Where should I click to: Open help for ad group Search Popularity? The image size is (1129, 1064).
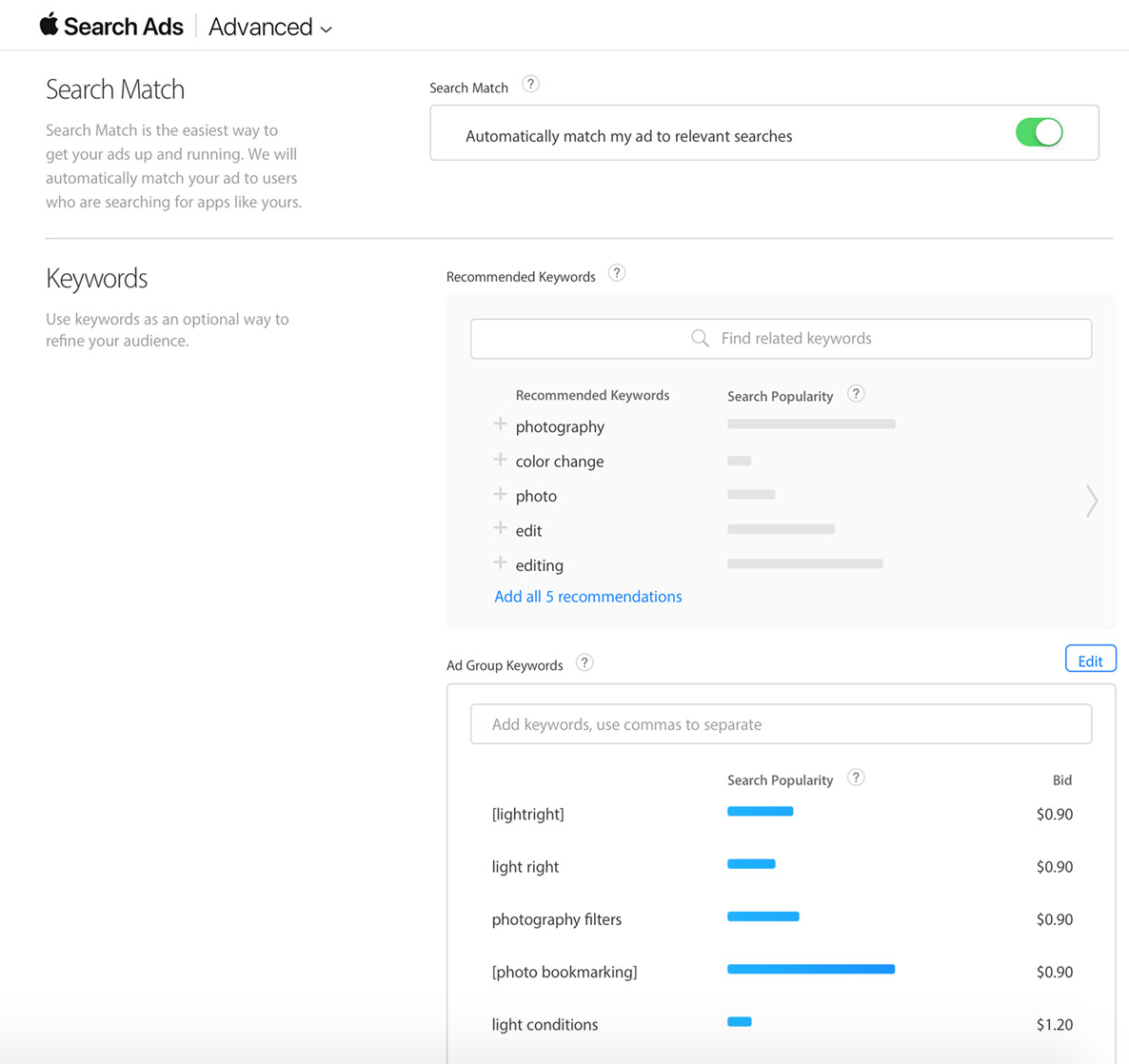pos(856,778)
